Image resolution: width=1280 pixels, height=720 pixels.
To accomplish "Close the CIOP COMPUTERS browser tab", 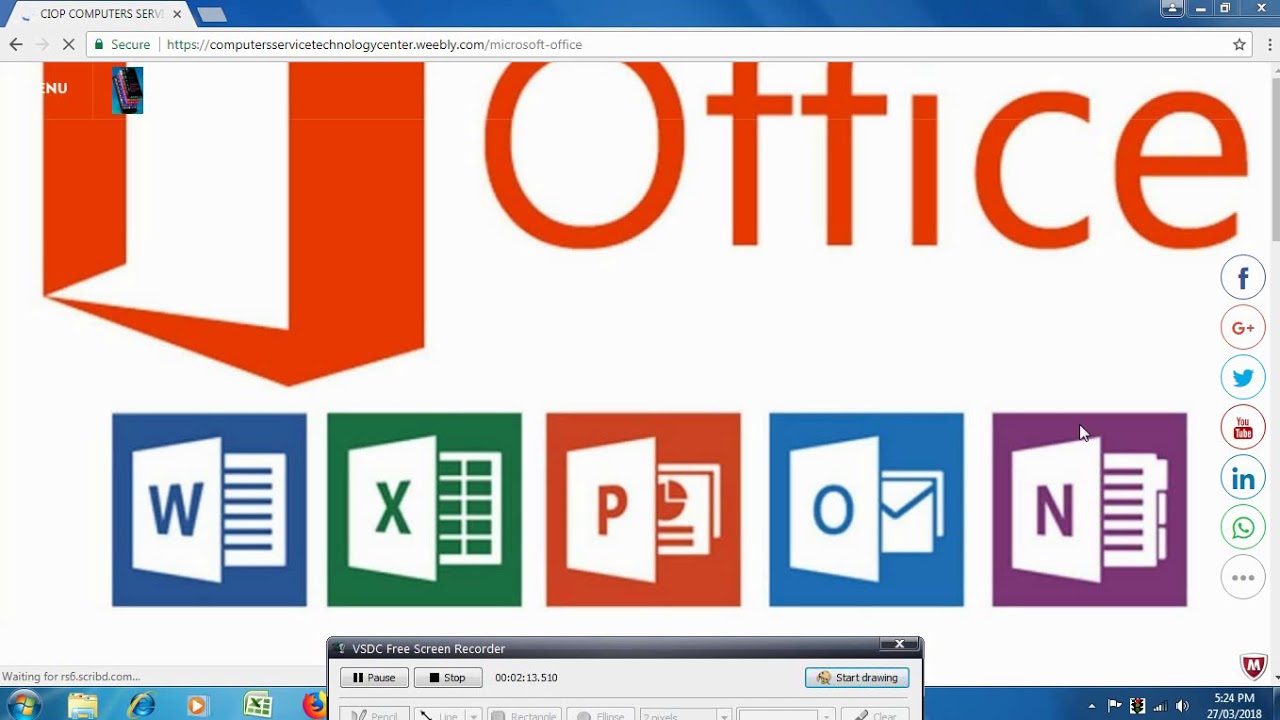I will 177,14.
